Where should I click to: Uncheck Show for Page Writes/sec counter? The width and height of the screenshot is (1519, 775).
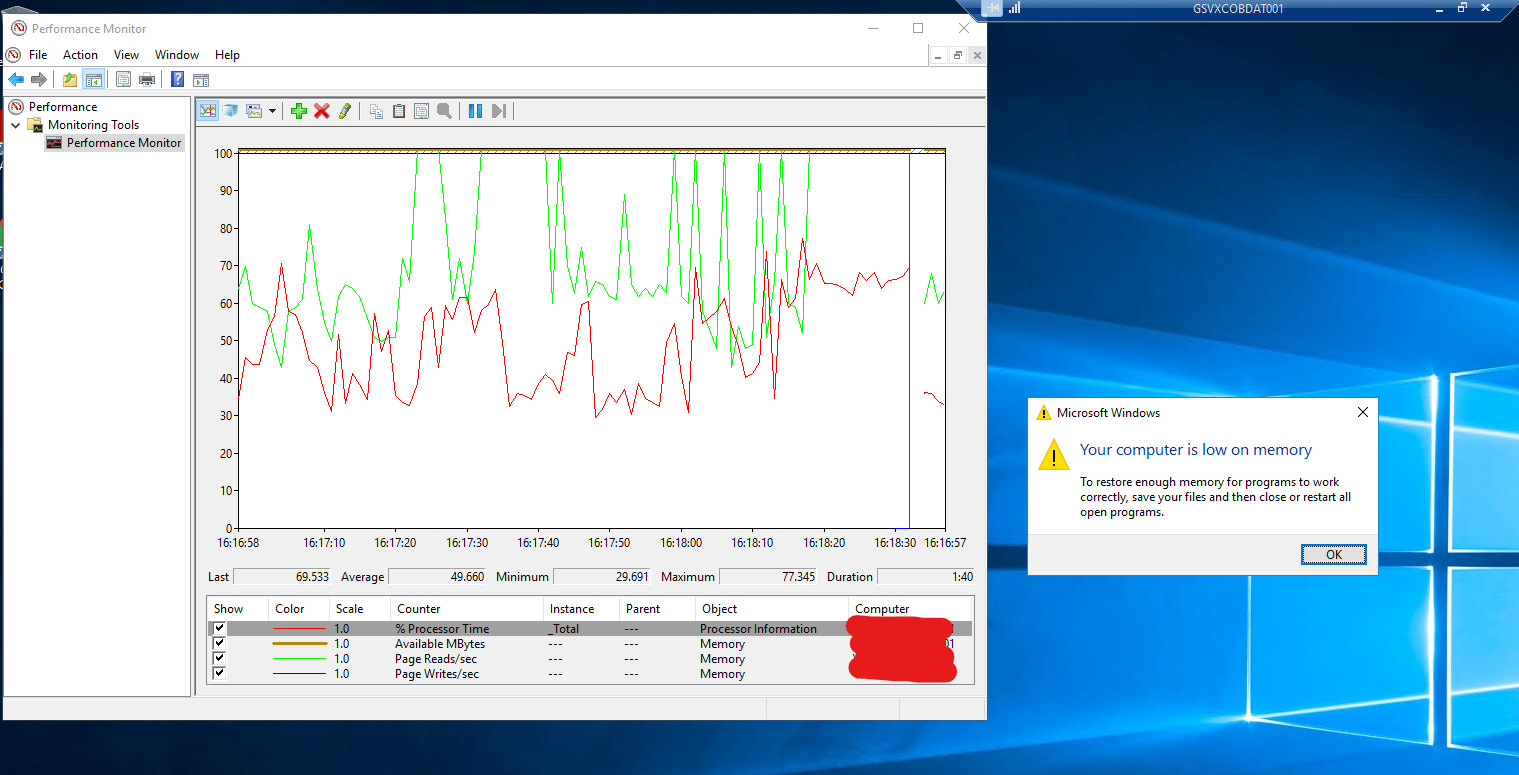[220, 674]
